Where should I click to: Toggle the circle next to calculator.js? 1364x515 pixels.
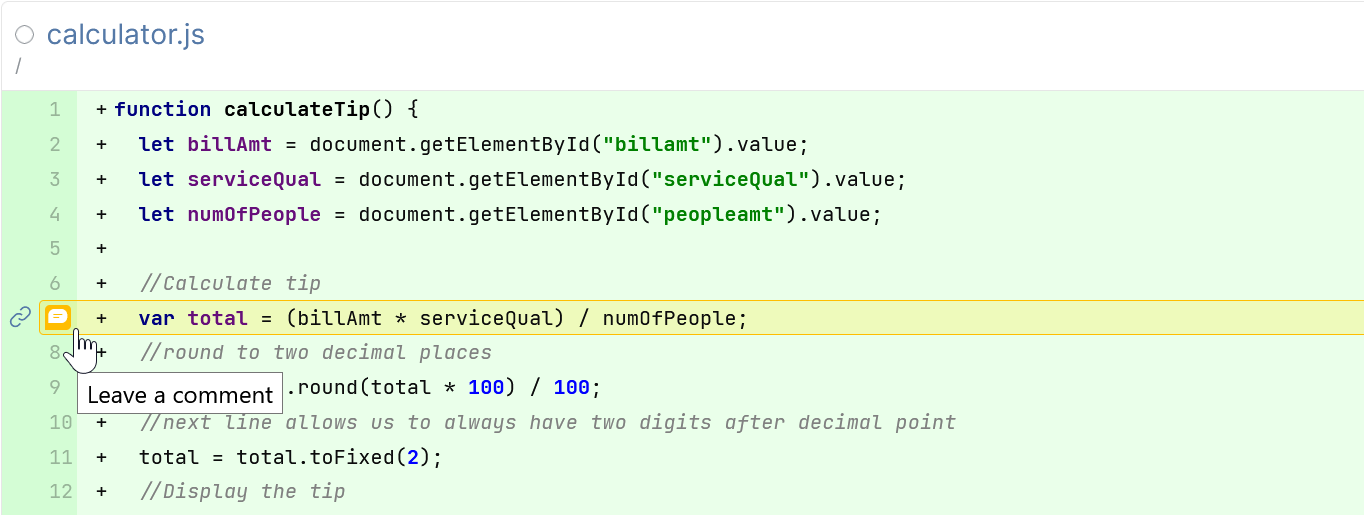[25, 36]
